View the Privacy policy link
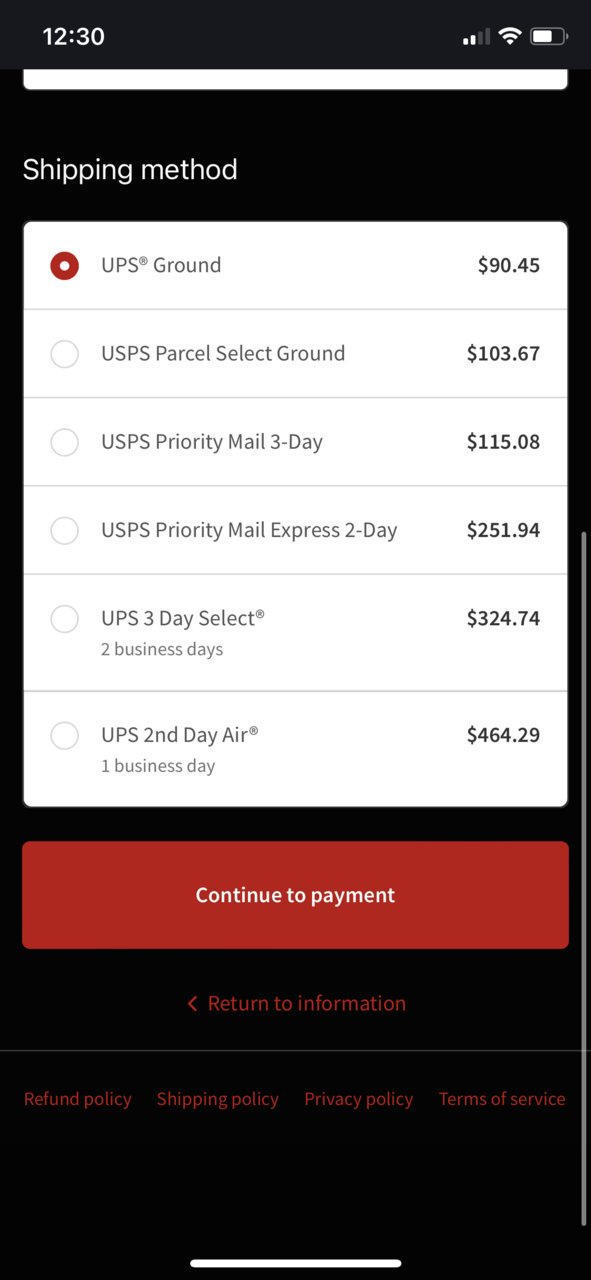Viewport: 591px width, 1280px height. 358,1099
